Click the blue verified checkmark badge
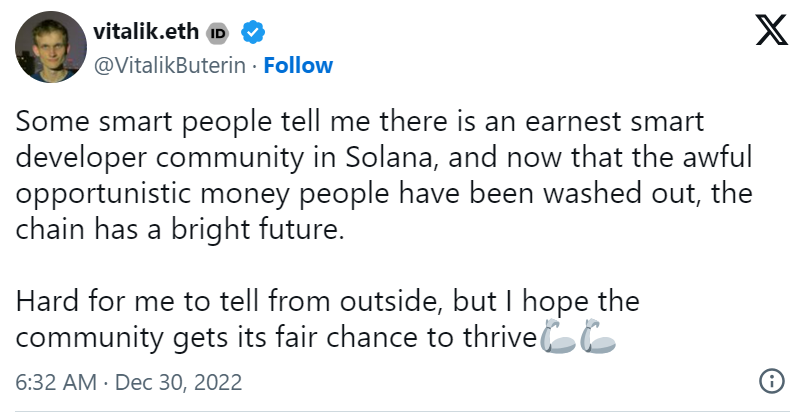The height and width of the screenshot is (412, 801). coord(253,33)
